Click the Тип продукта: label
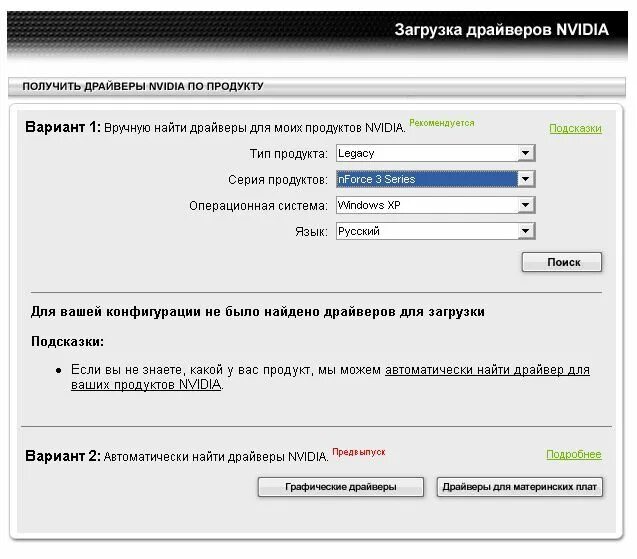Image resolution: width=637 pixels, height=559 pixels. tap(288, 154)
